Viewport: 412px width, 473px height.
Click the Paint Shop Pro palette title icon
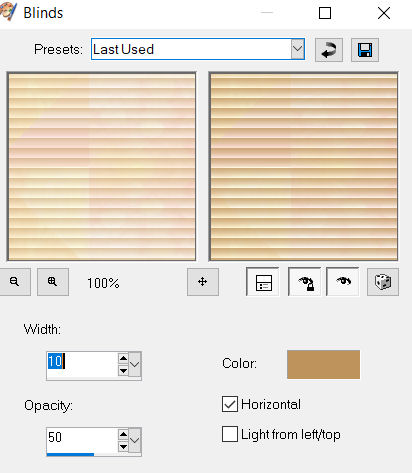8,11
